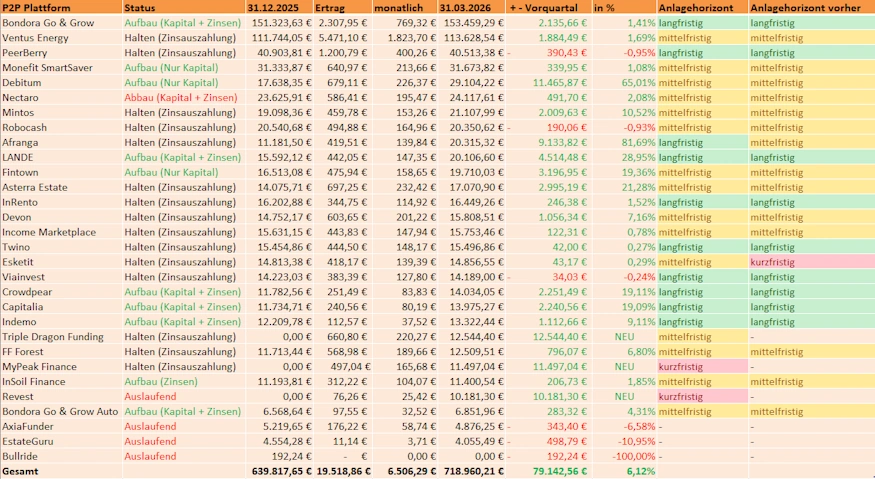The width and height of the screenshot is (875, 479).
Task: Click the 'Triple Dragon Funding' cell
Action: pos(61,337)
